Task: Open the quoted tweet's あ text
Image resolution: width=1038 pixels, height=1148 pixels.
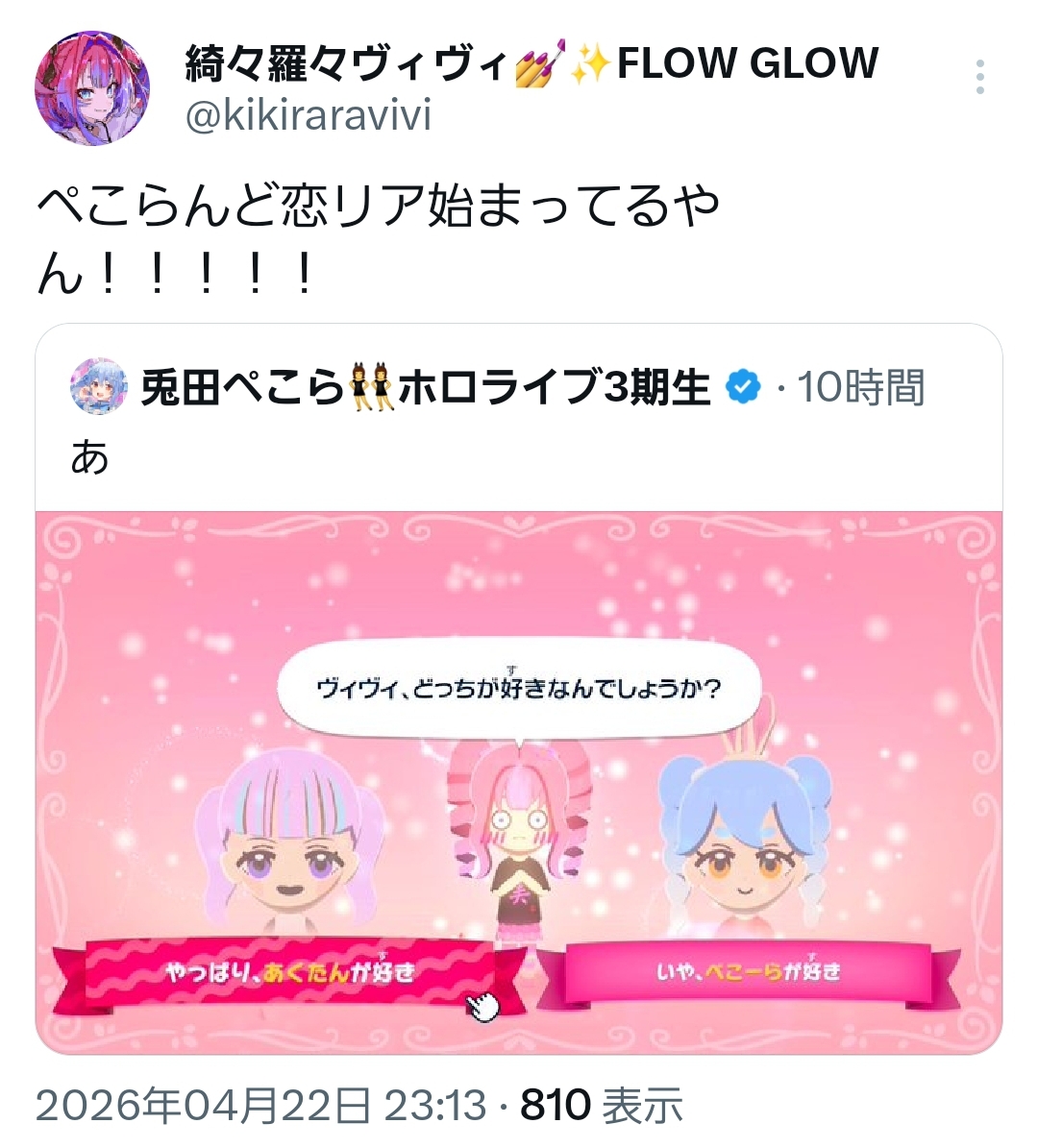Action: point(90,457)
